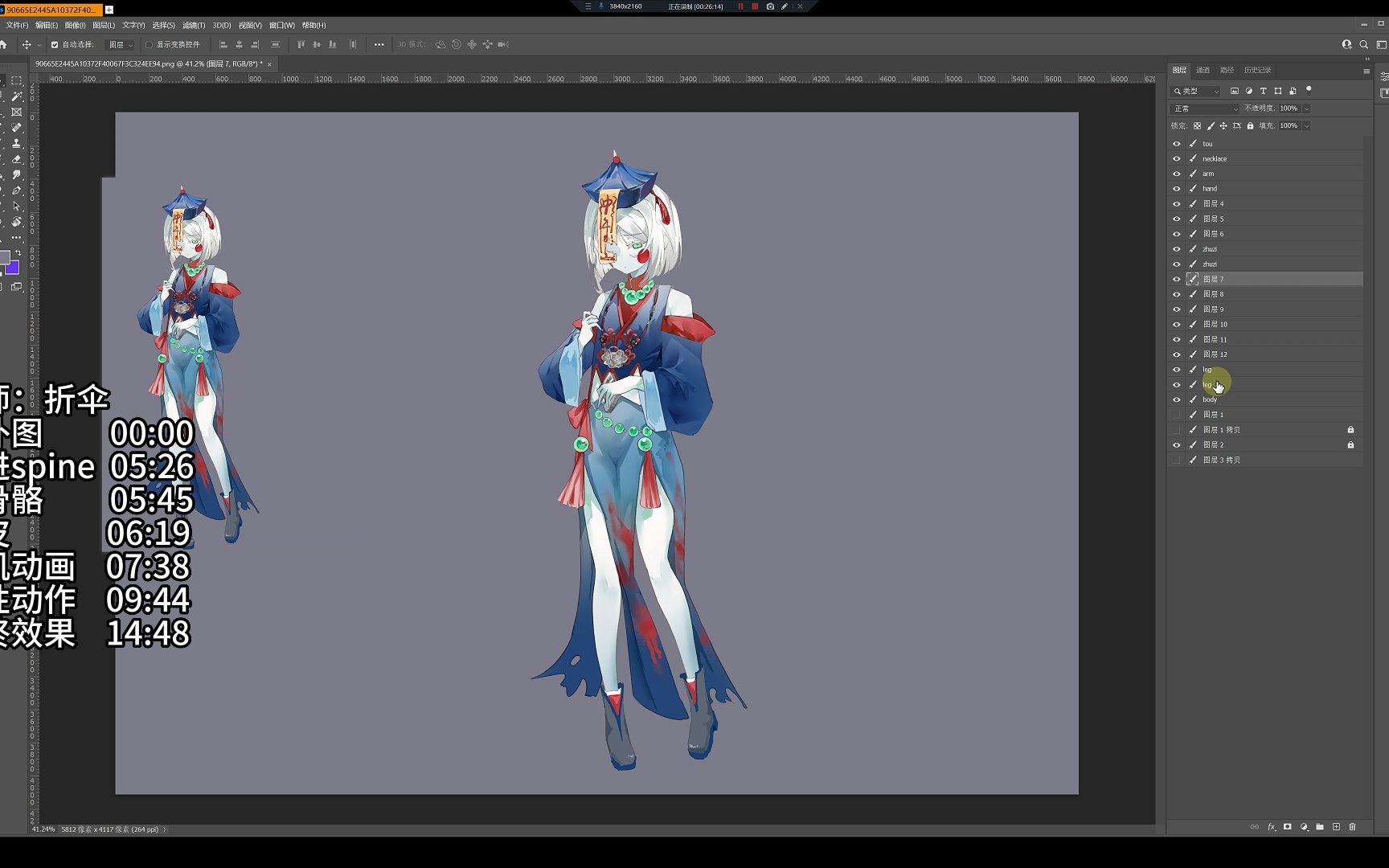Image resolution: width=1389 pixels, height=868 pixels.
Task: Switch to 通道 tab
Action: point(1203,70)
